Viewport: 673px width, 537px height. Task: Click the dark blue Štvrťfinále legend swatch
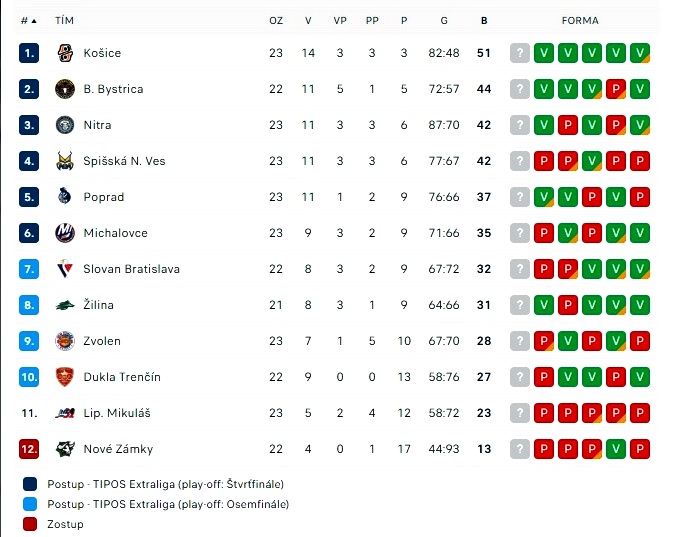30,484
